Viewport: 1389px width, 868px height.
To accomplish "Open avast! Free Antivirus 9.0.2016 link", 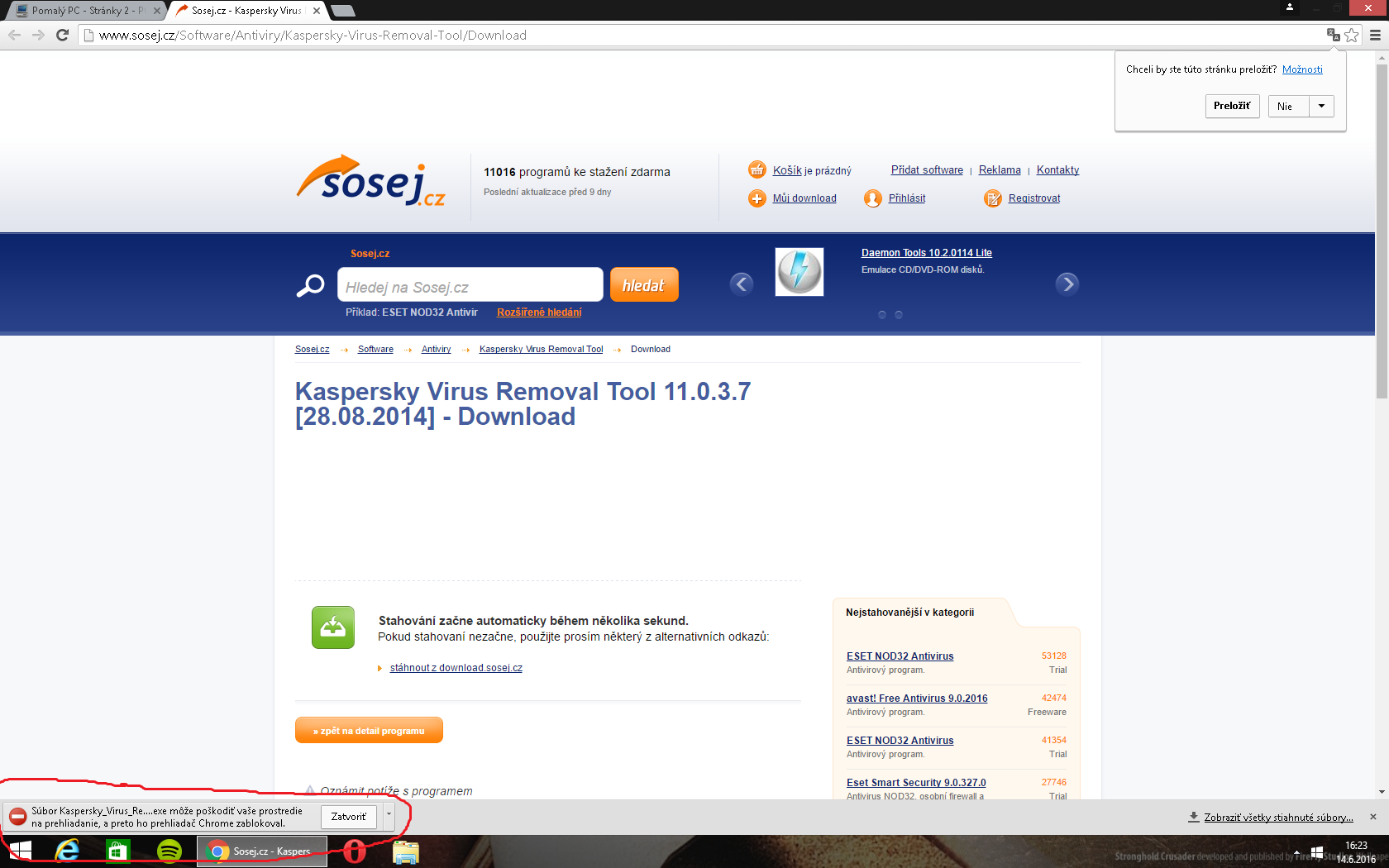I will click(x=917, y=699).
